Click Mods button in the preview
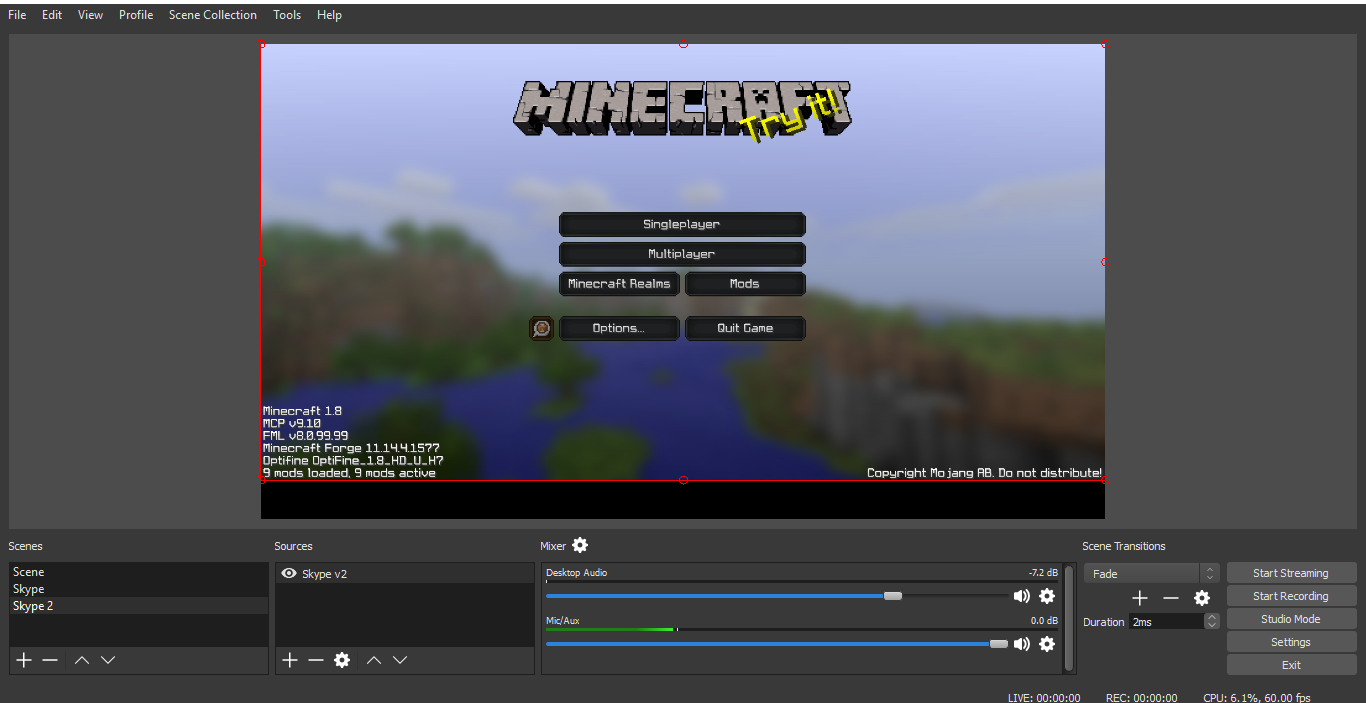The width and height of the screenshot is (1366, 703). click(745, 284)
